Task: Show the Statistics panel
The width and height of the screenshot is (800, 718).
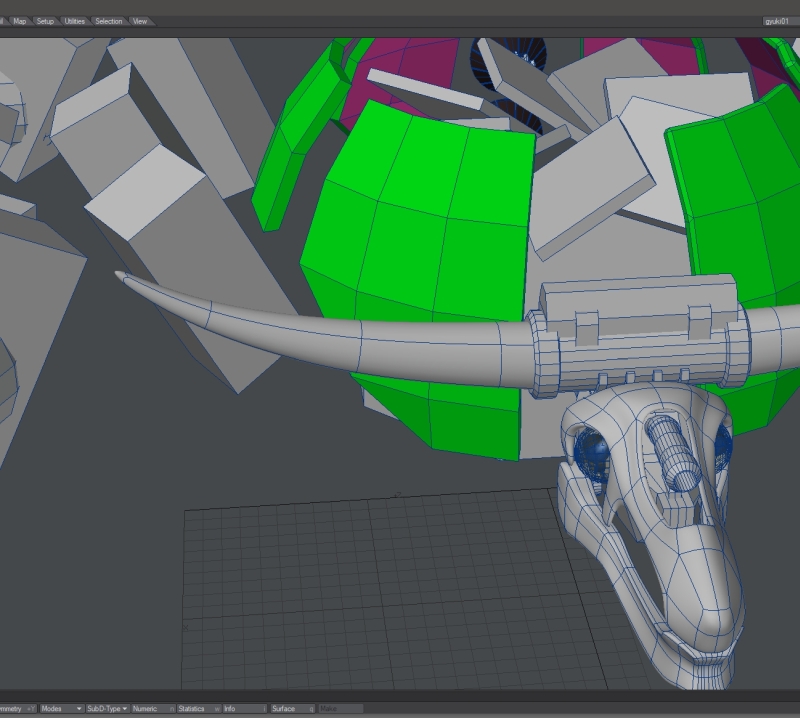Action: [x=196, y=708]
